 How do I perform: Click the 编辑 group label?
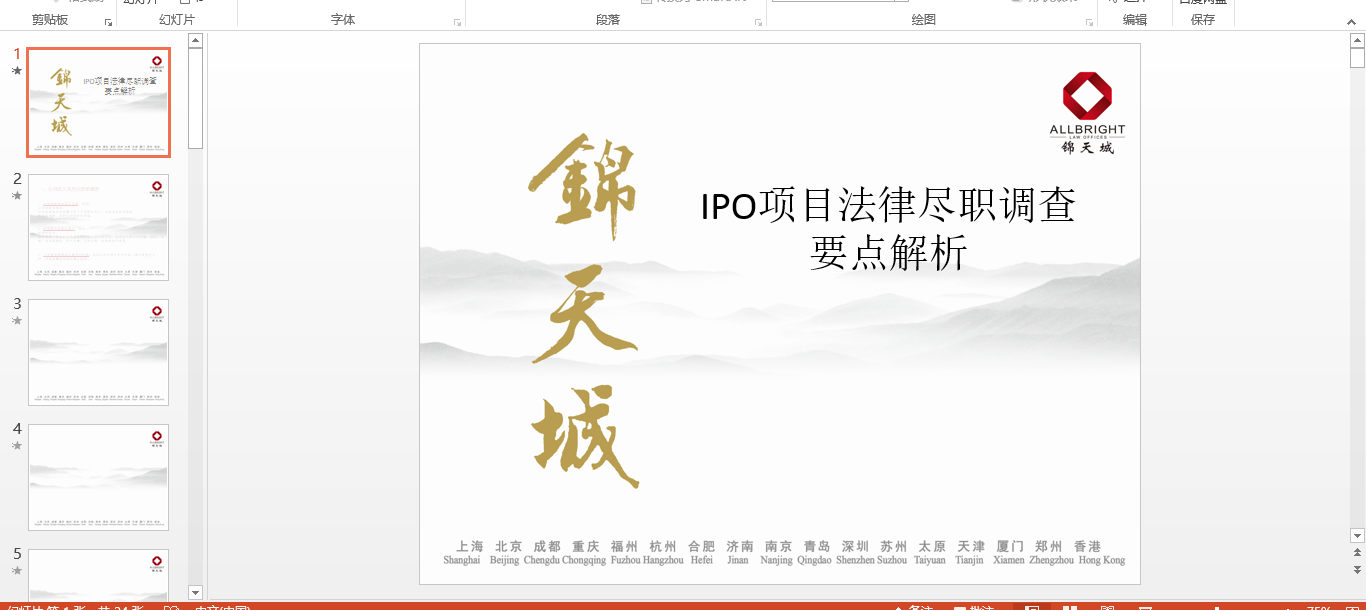(1135, 20)
